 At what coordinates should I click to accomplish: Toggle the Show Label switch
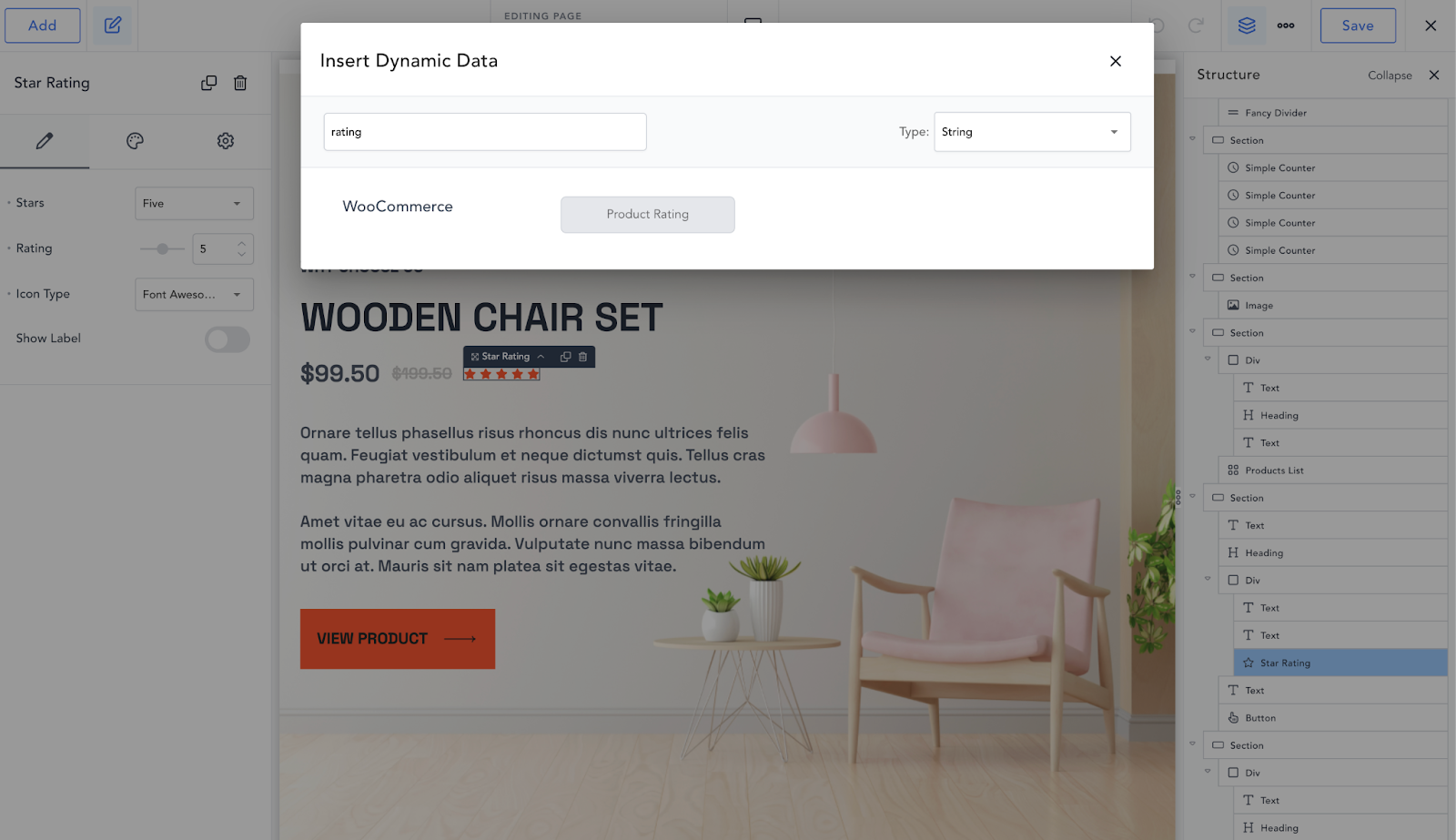pos(227,339)
